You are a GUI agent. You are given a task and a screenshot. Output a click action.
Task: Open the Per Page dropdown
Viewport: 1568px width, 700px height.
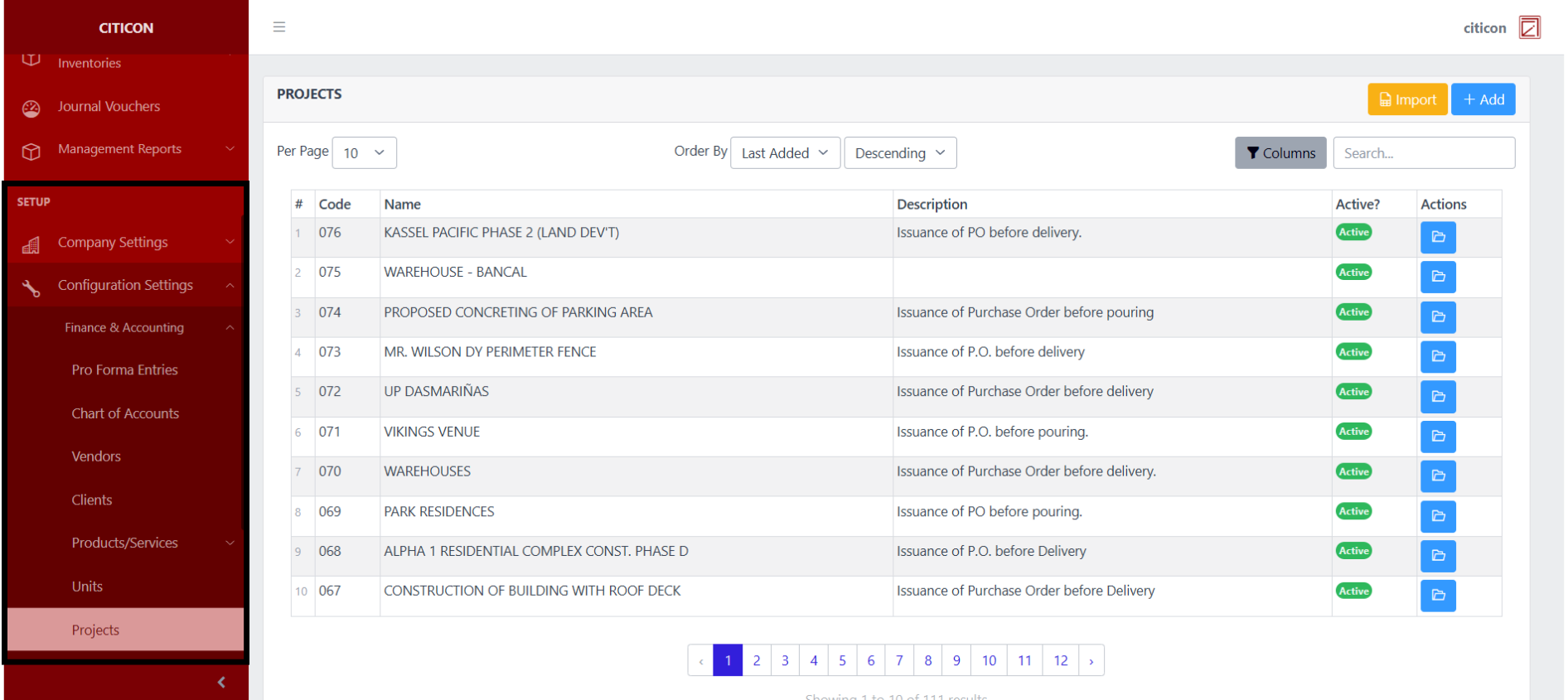(364, 153)
